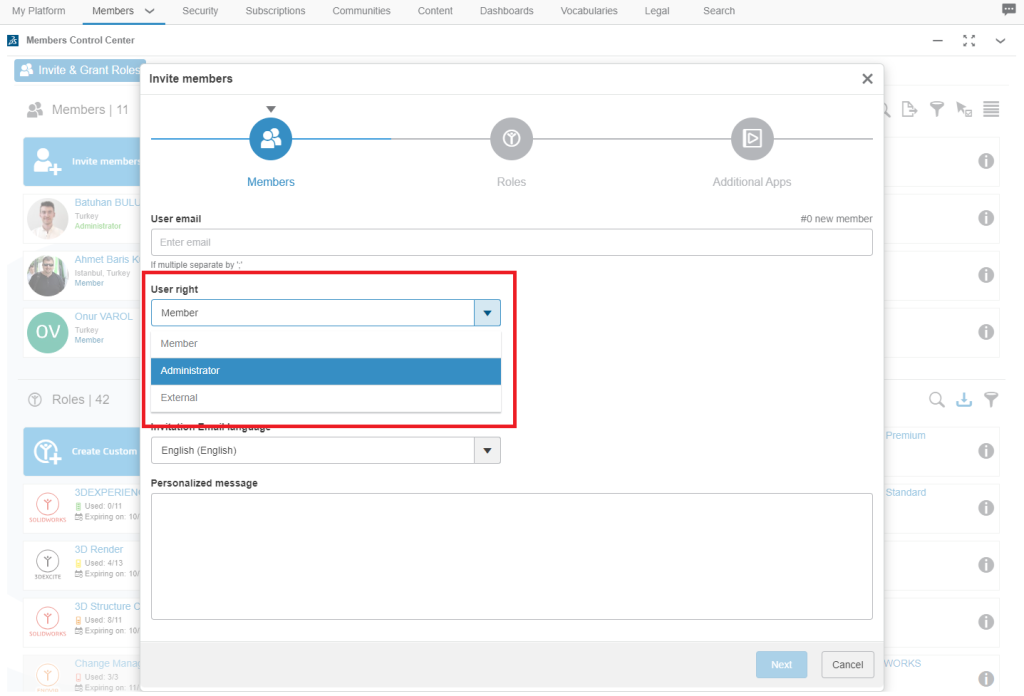Click the Members step icon in wizard
The width and height of the screenshot is (1024, 696).
pyautogui.click(x=270, y=139)
